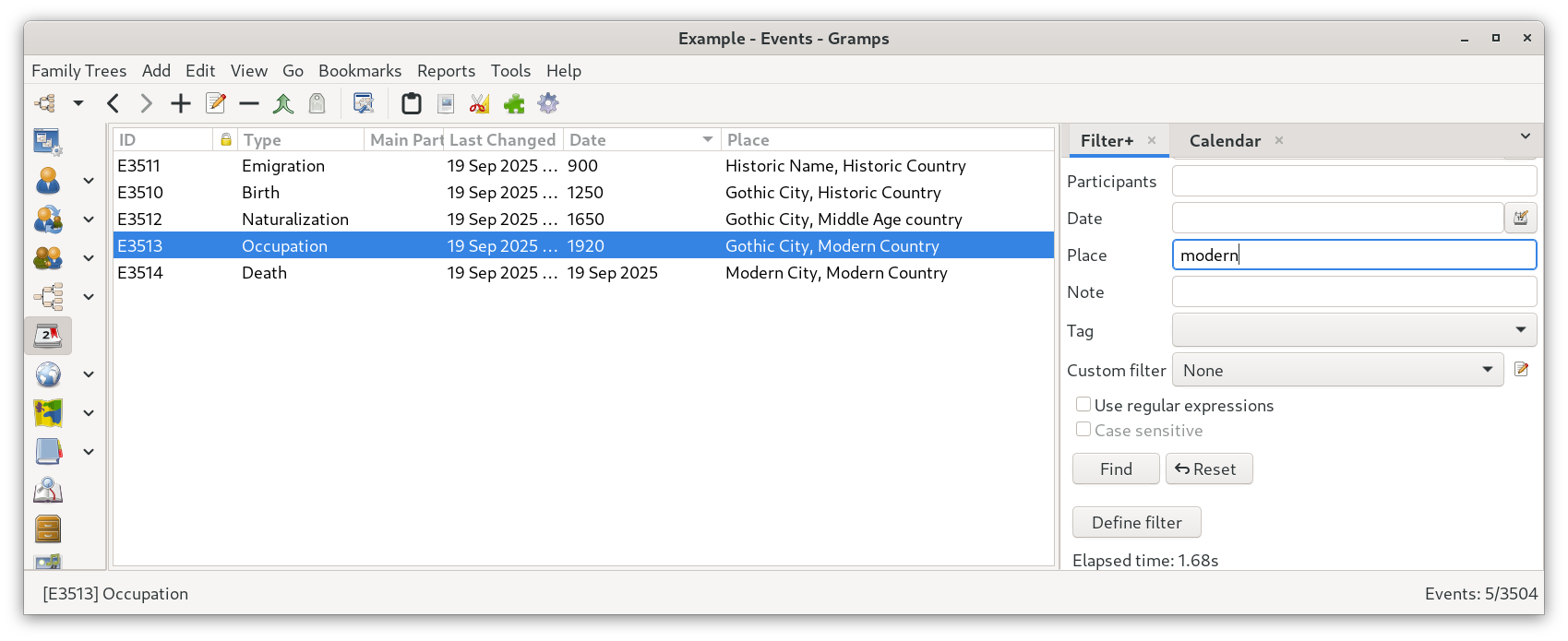Open the Edit menu
The image size is (1568, 641).
[200, 71]
